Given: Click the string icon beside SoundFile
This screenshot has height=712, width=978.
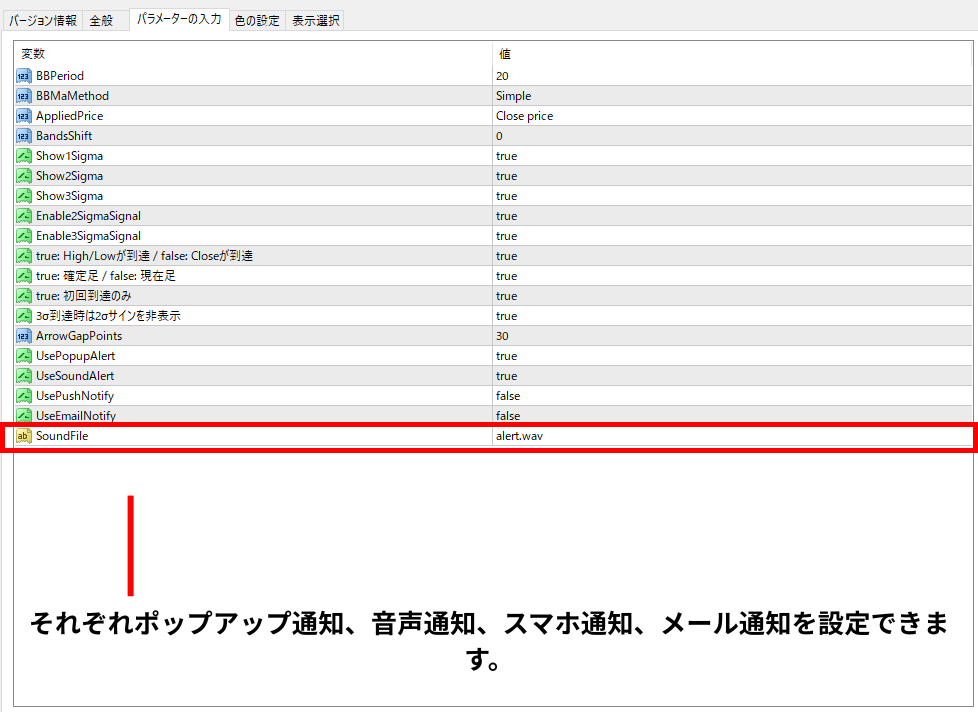Looking at the screenshot, I should coord(24,436).
